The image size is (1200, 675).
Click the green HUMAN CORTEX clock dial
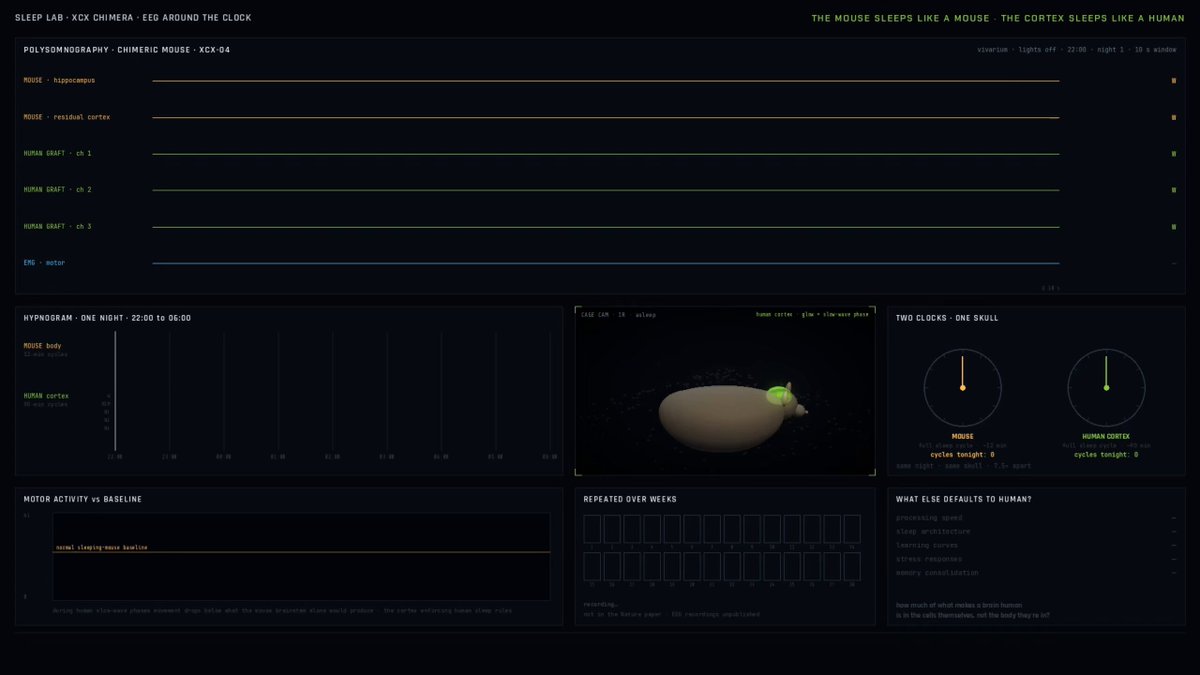click(1106, 388)
